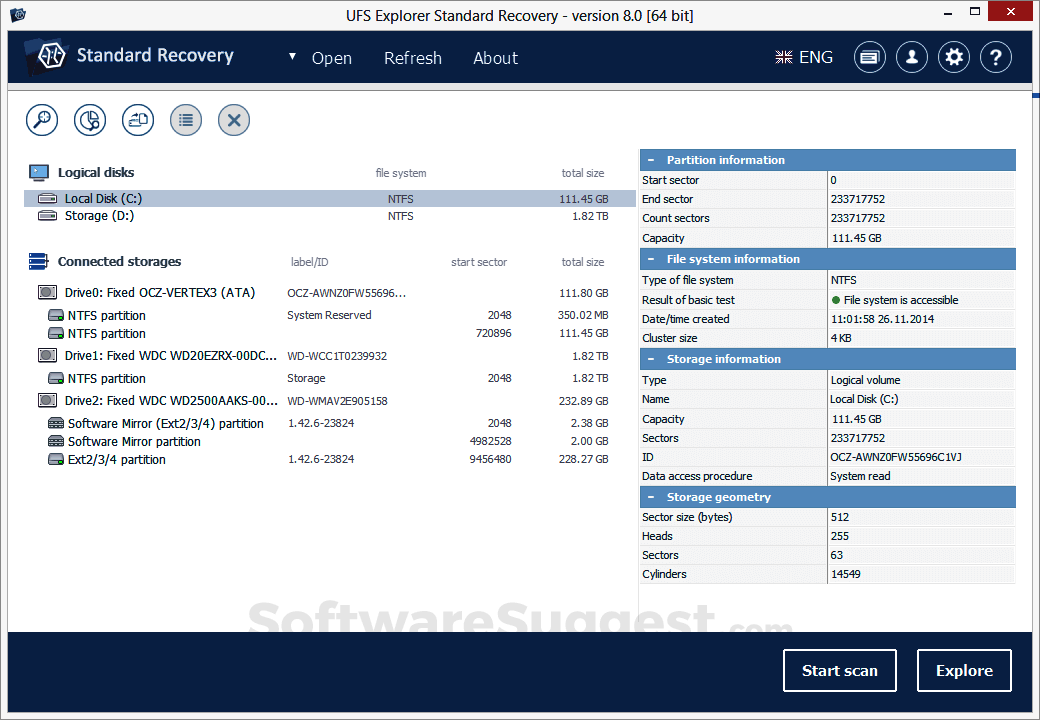Click the magnifier scan storage icon
1040x720 pixels.
(42, 120)
